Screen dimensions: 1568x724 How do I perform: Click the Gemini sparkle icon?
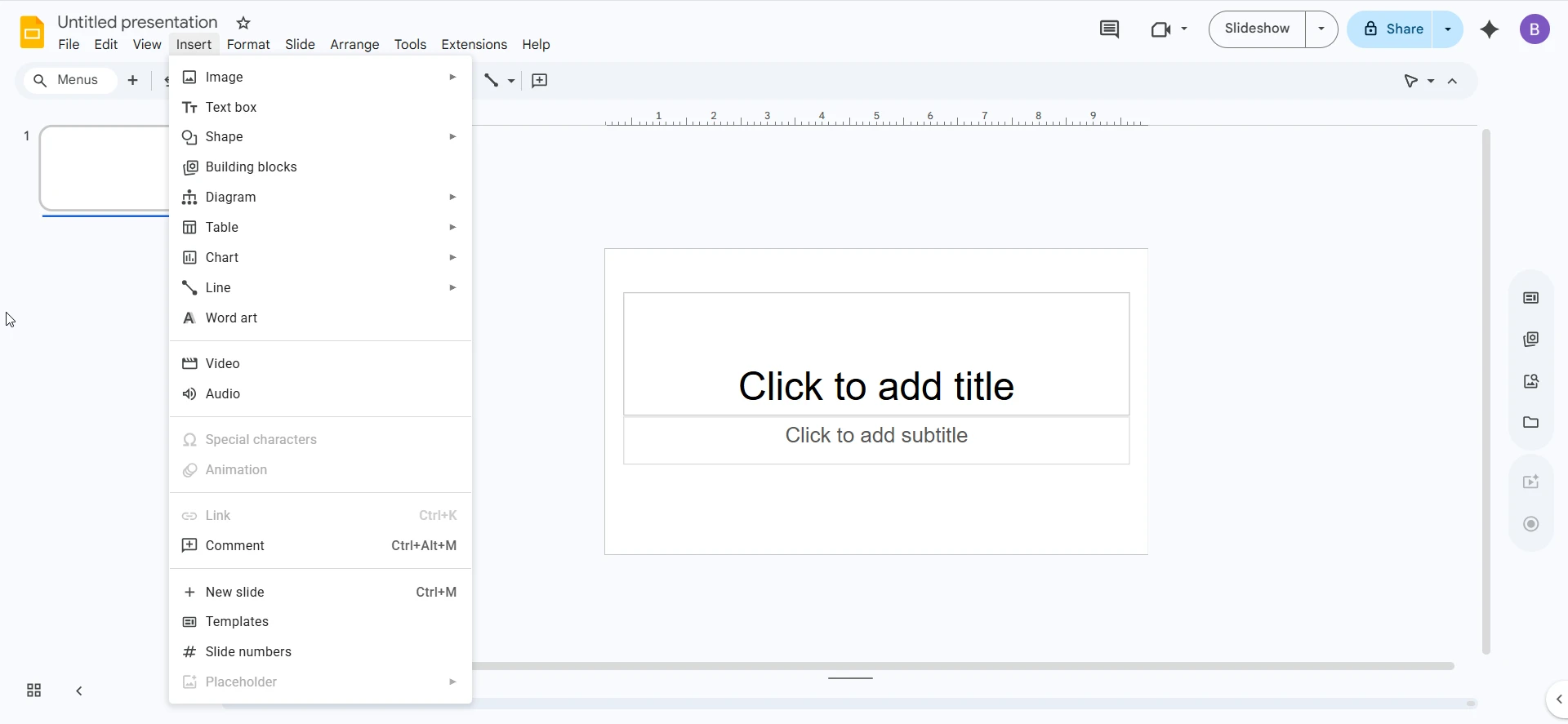pyautogui.click(x=1490, y=29)
